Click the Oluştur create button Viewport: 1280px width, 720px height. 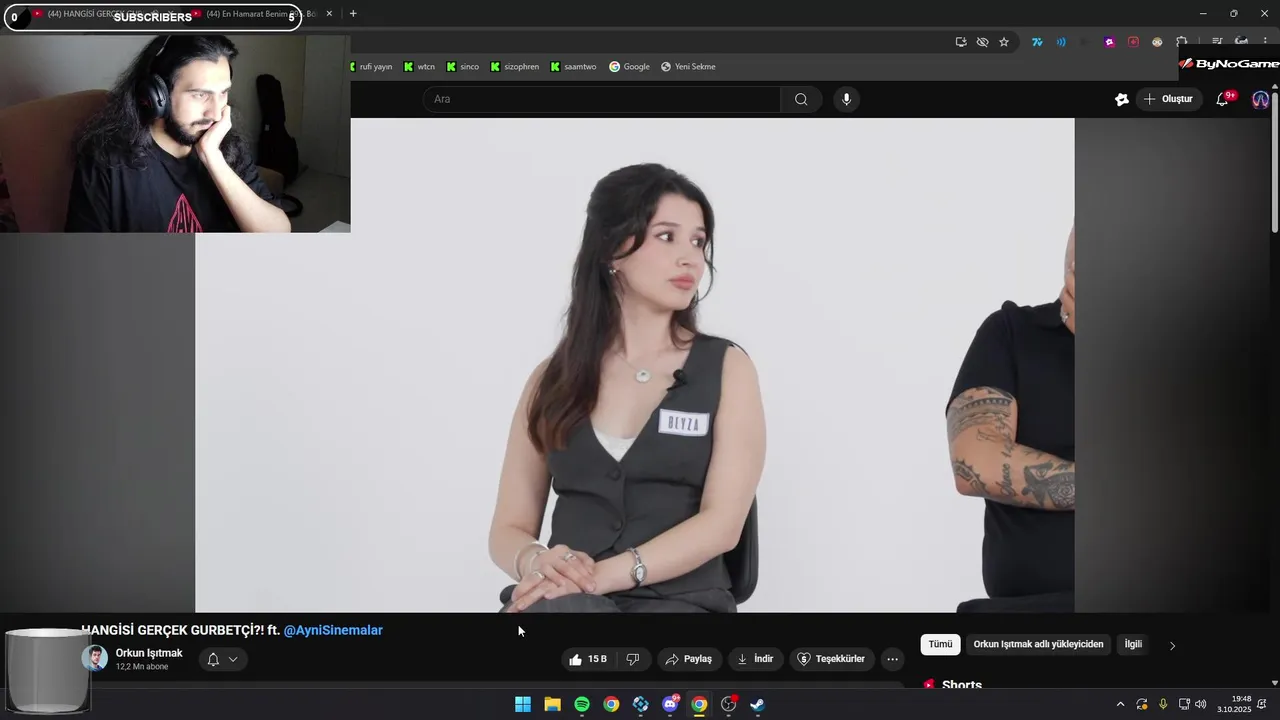[x=1167, y=99]
